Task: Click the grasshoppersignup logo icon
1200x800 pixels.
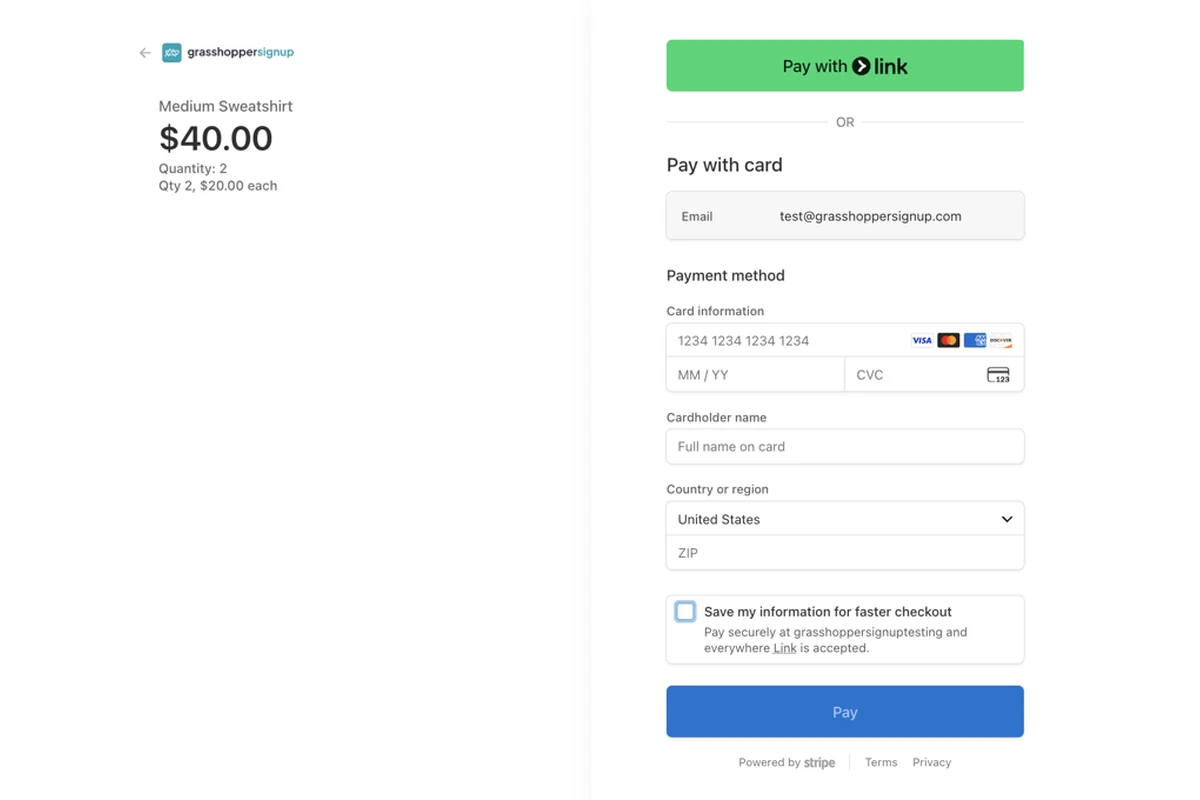Action: coord(172,52)
